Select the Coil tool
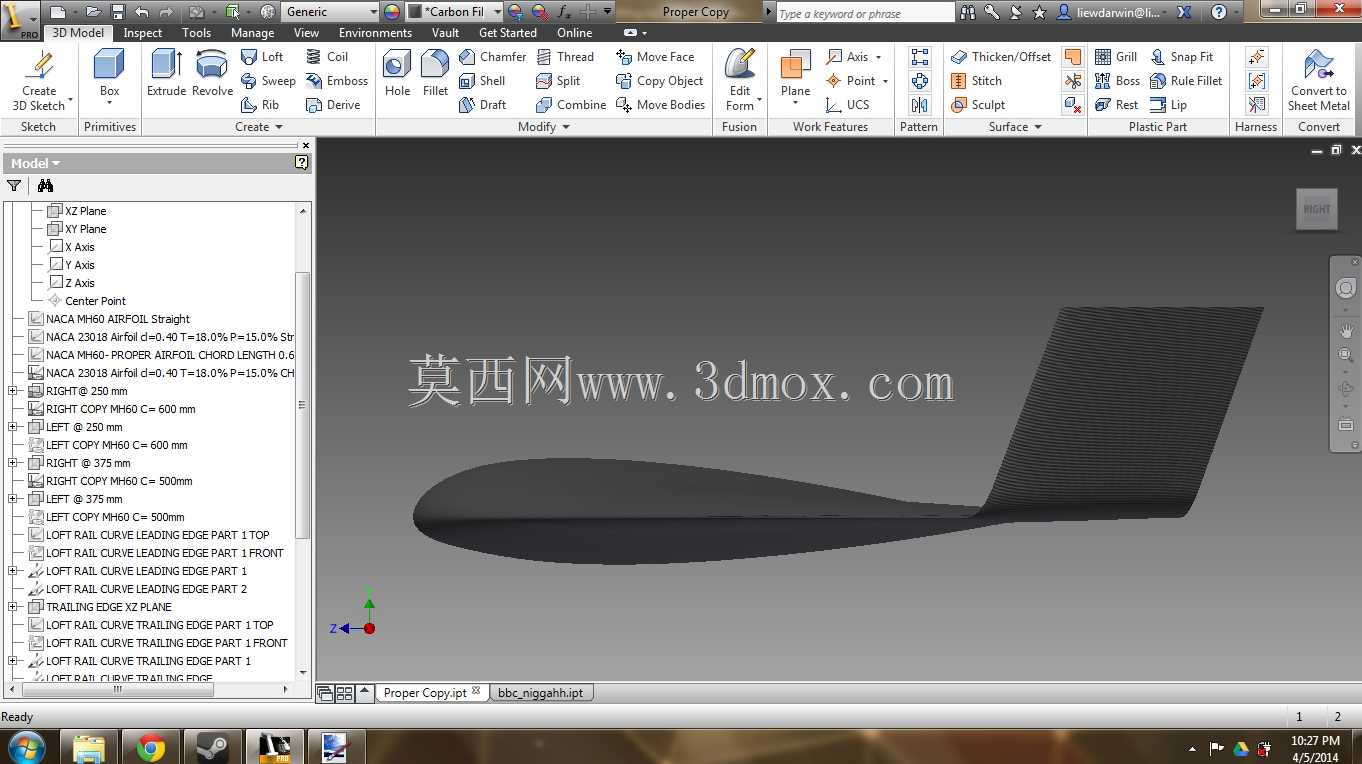 click(x=327, y=57)
